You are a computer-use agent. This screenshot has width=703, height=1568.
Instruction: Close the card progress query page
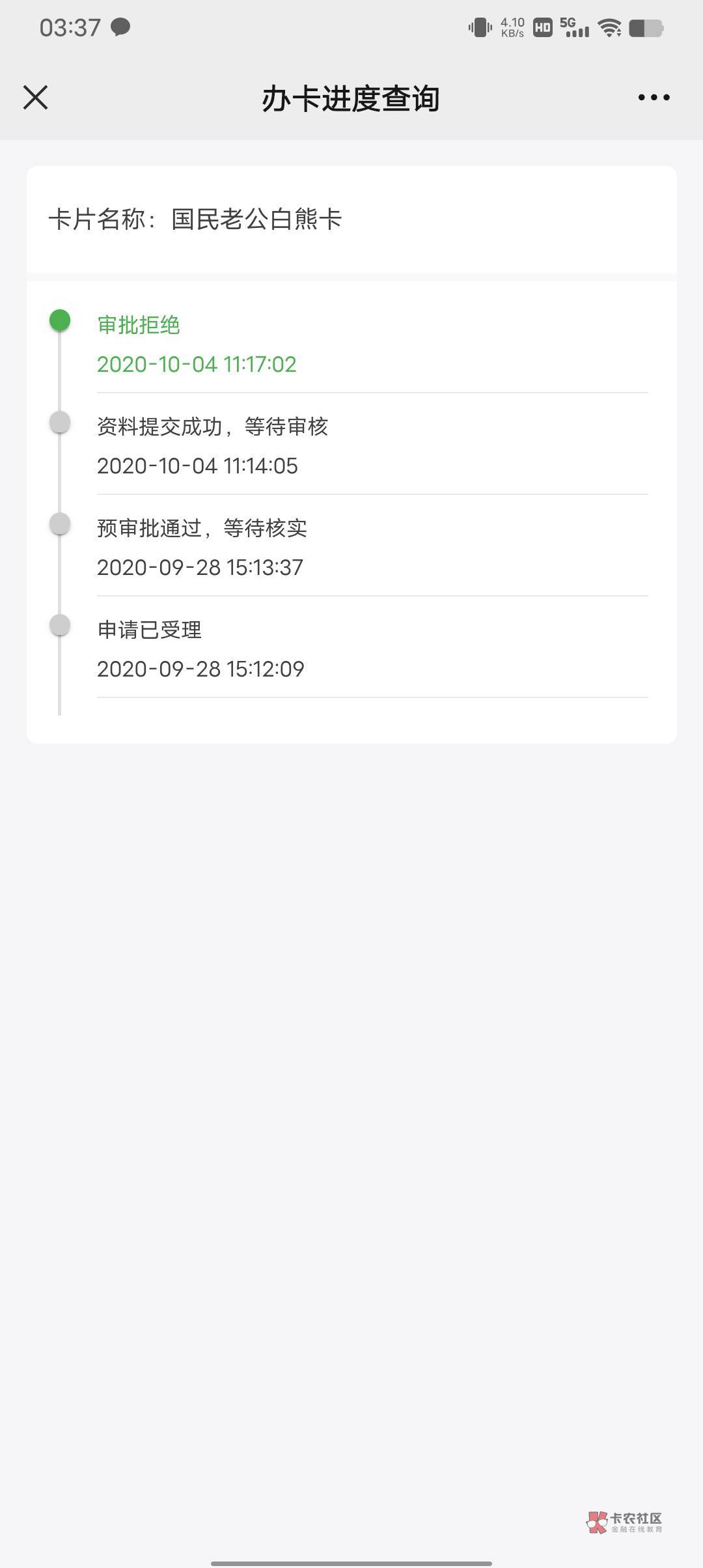pos(36,98)
